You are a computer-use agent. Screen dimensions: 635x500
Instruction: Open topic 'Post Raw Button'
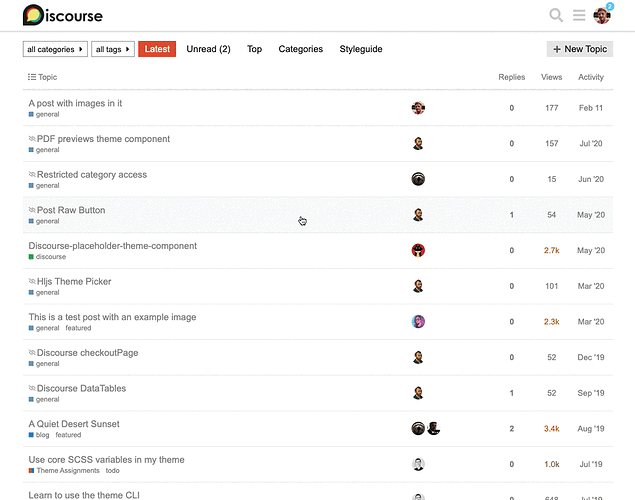coord(71,210)
